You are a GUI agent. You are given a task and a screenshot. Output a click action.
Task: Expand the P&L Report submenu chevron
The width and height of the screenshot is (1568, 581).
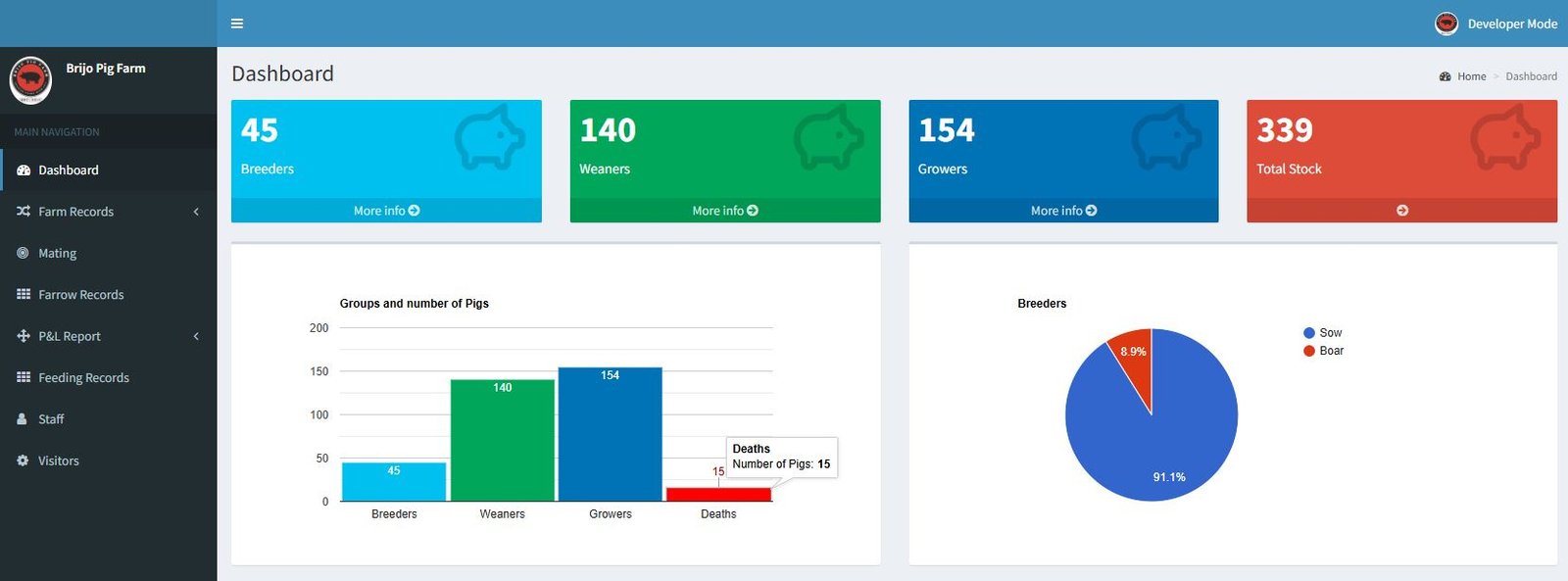point(196,336)
